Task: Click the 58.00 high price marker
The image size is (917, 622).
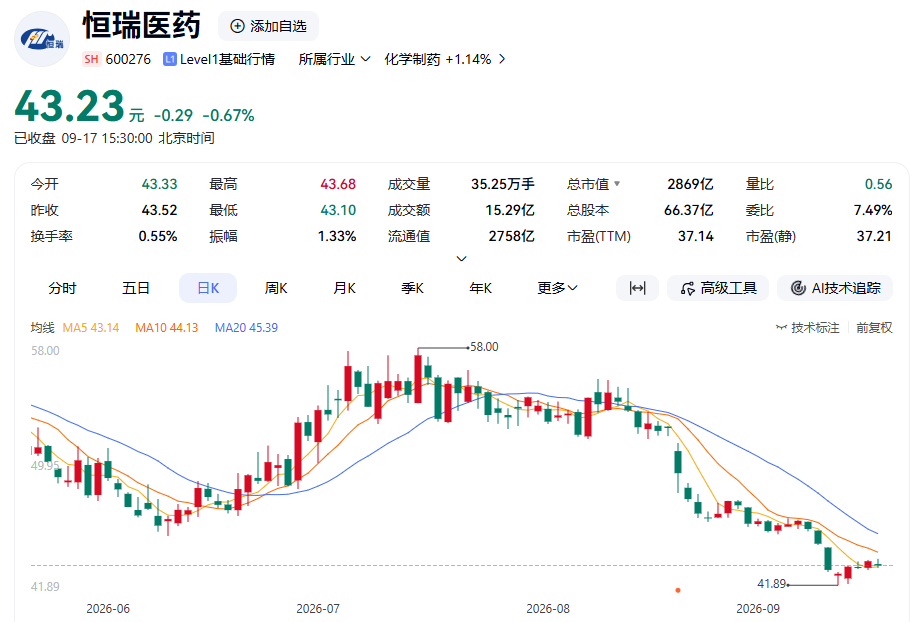Action: click(484, 347)
